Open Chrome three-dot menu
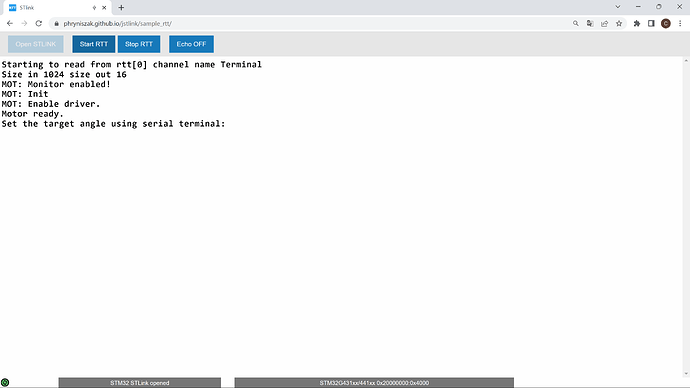Image resolution: width=690 pixels, height=388 pixels. click(x=680, y=23)
